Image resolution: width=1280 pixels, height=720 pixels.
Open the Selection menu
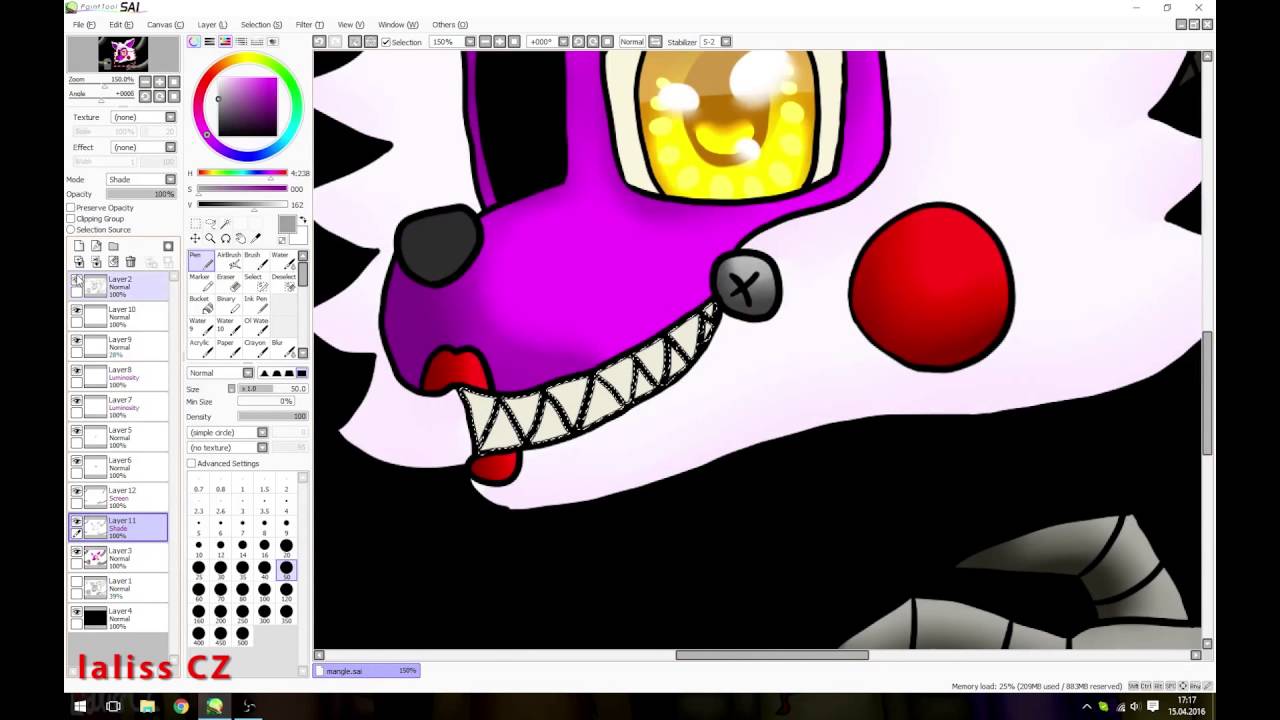click(x=261, y=25)
